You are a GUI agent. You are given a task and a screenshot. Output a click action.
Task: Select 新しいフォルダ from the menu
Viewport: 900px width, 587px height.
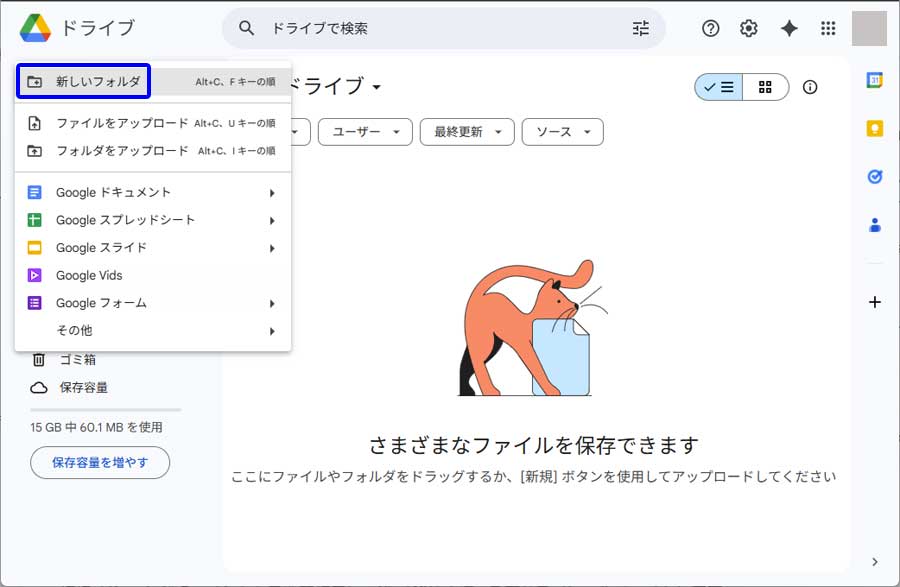(98, 82)
